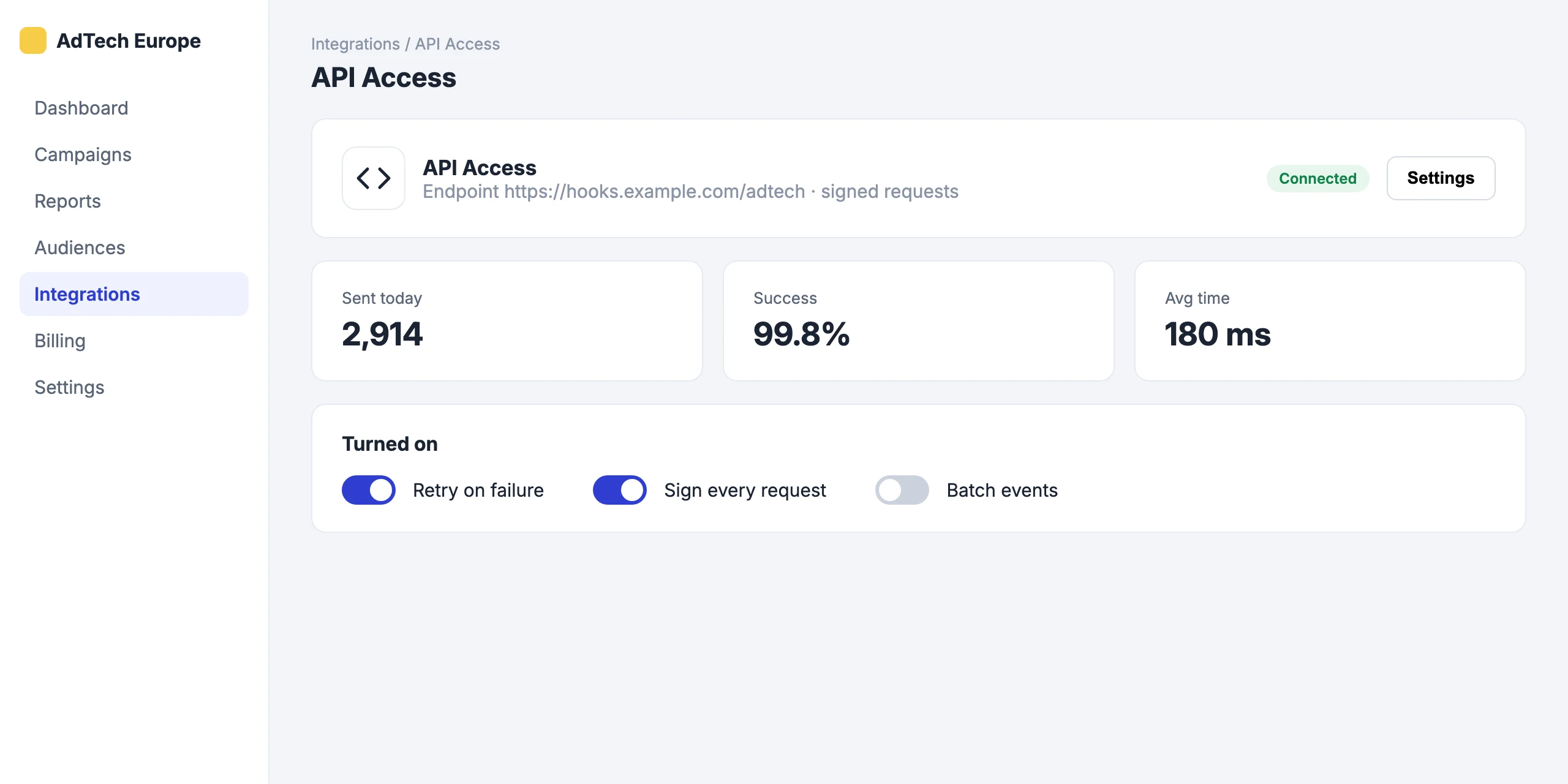
Task: Click the Avg time value 180 ms
Action: click(1218, 334)
